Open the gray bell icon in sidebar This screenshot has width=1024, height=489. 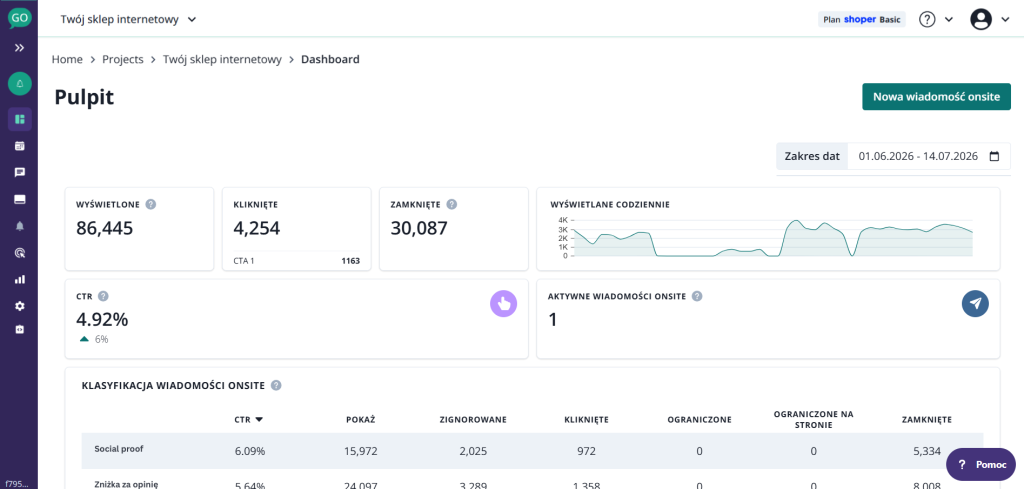pos(20,226)
